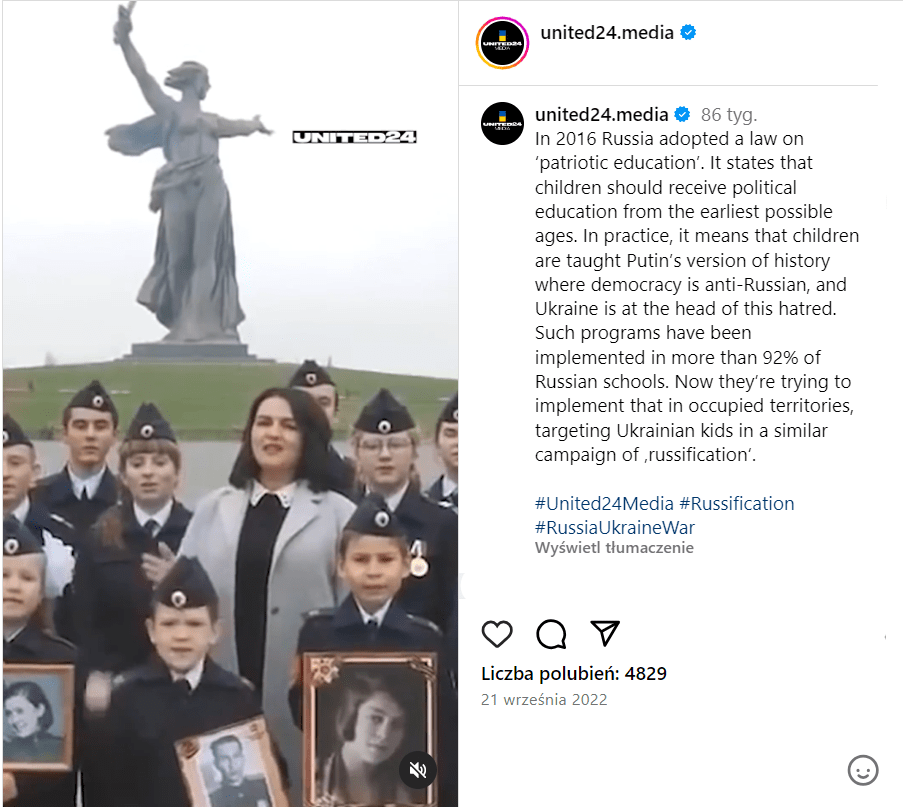
Task: View likes list Liczba polubień: 4829
Action: (574, 673)
